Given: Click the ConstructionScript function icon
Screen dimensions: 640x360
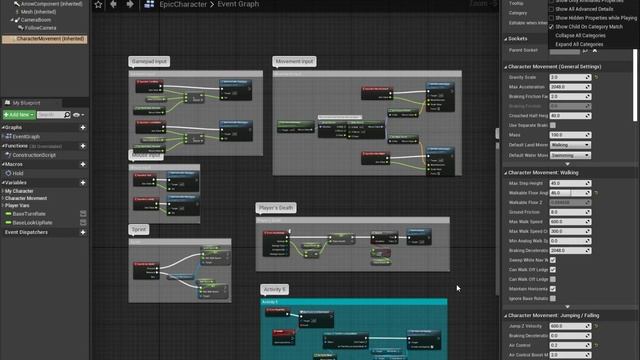Looking at the screenshot, I should [x=8, y=155].
